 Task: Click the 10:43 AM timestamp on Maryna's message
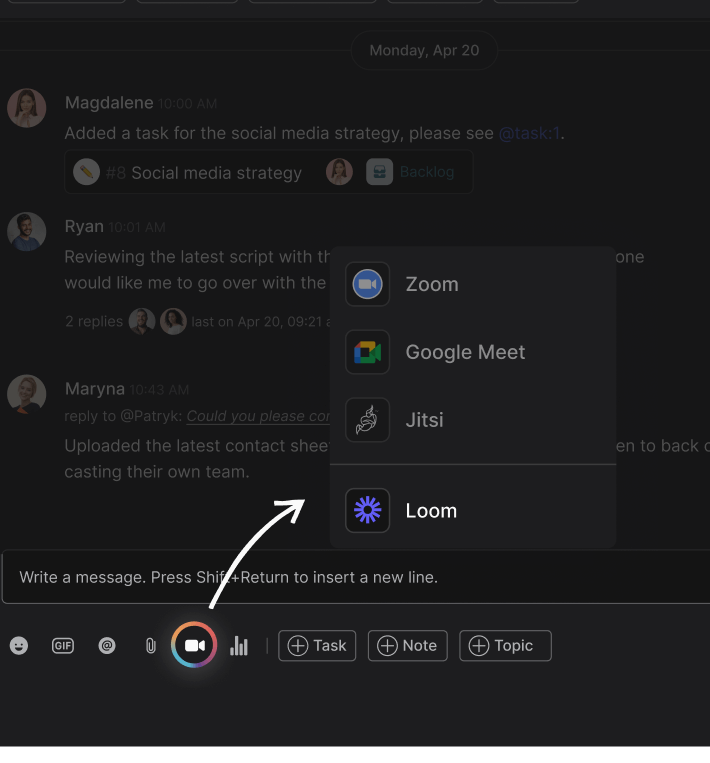click(160, 390)
